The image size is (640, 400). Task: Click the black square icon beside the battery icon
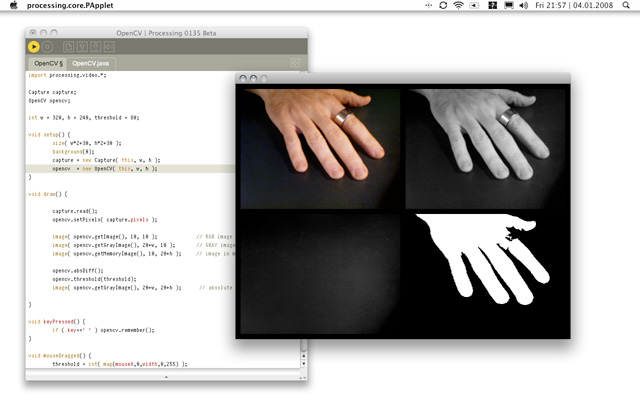[x=493, y=5]
